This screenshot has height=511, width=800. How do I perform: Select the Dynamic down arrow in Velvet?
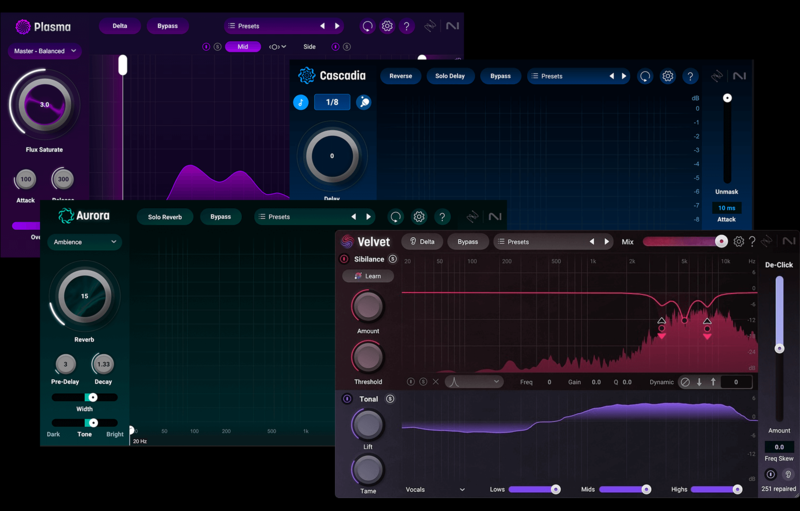click(x=699, y=382)
